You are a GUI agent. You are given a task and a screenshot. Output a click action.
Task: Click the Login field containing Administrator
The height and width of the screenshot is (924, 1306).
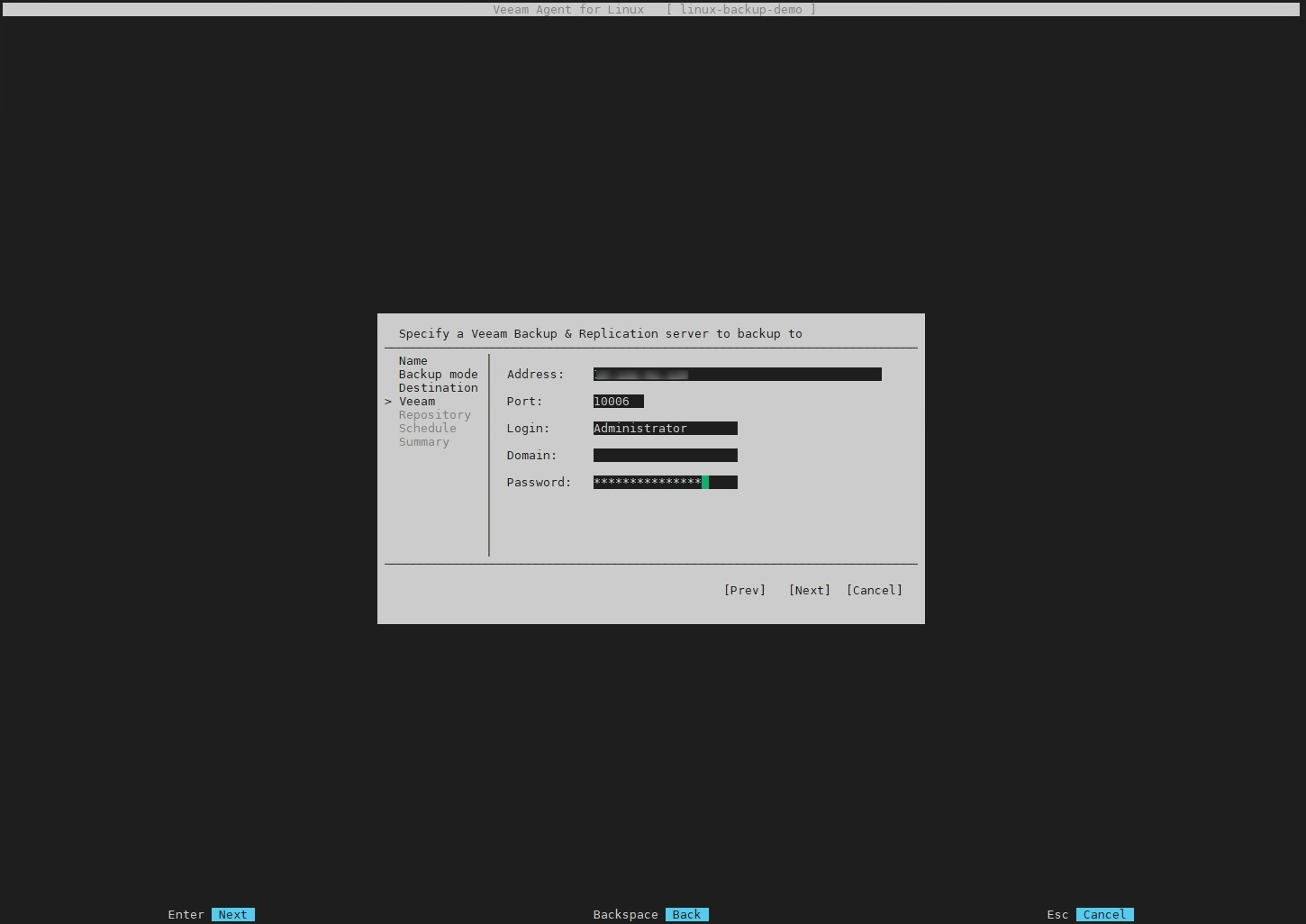coord(665,429)
